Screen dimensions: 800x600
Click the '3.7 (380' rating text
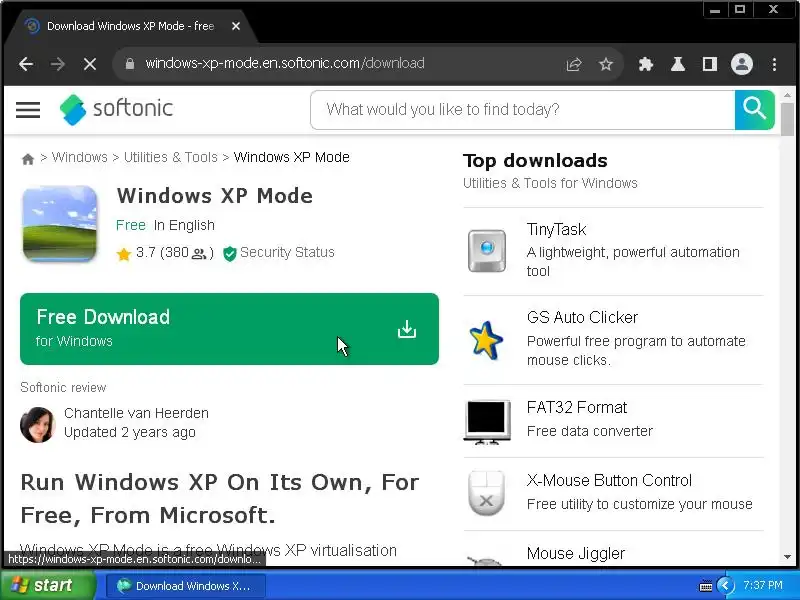point(162,252)
